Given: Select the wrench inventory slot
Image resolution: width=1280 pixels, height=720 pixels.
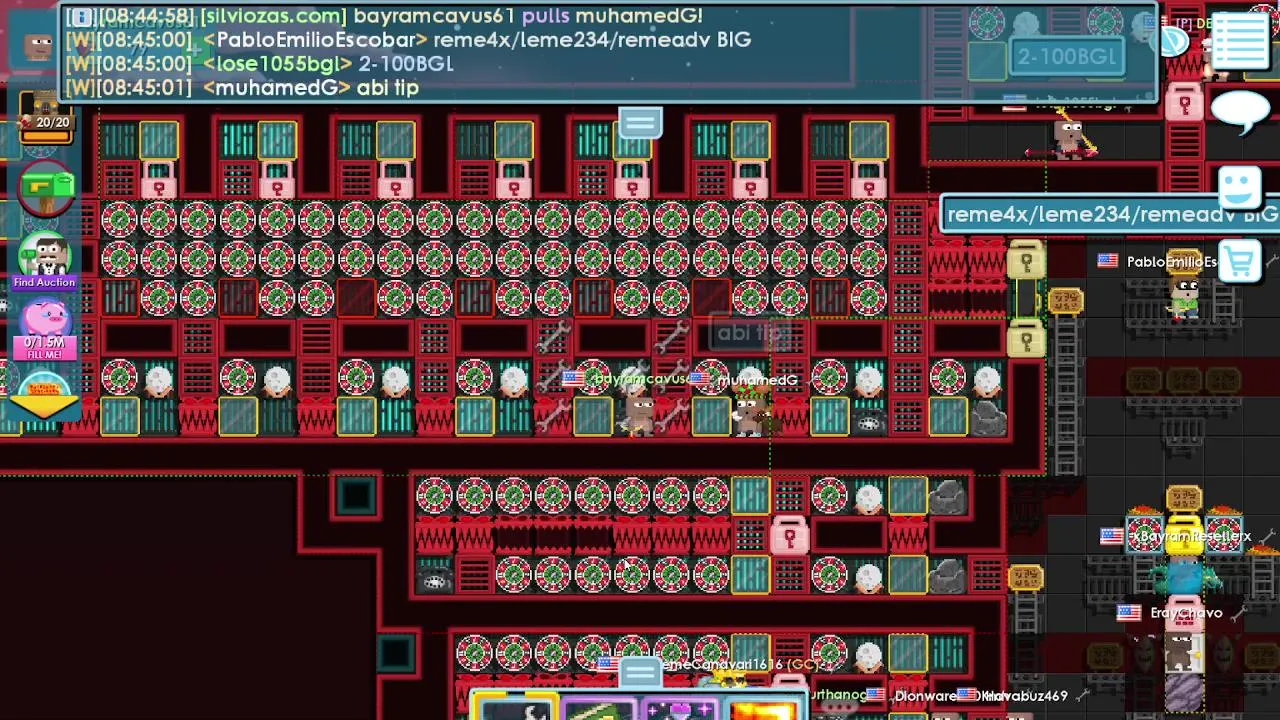Looking at the screenshot, I should (516, 709).
